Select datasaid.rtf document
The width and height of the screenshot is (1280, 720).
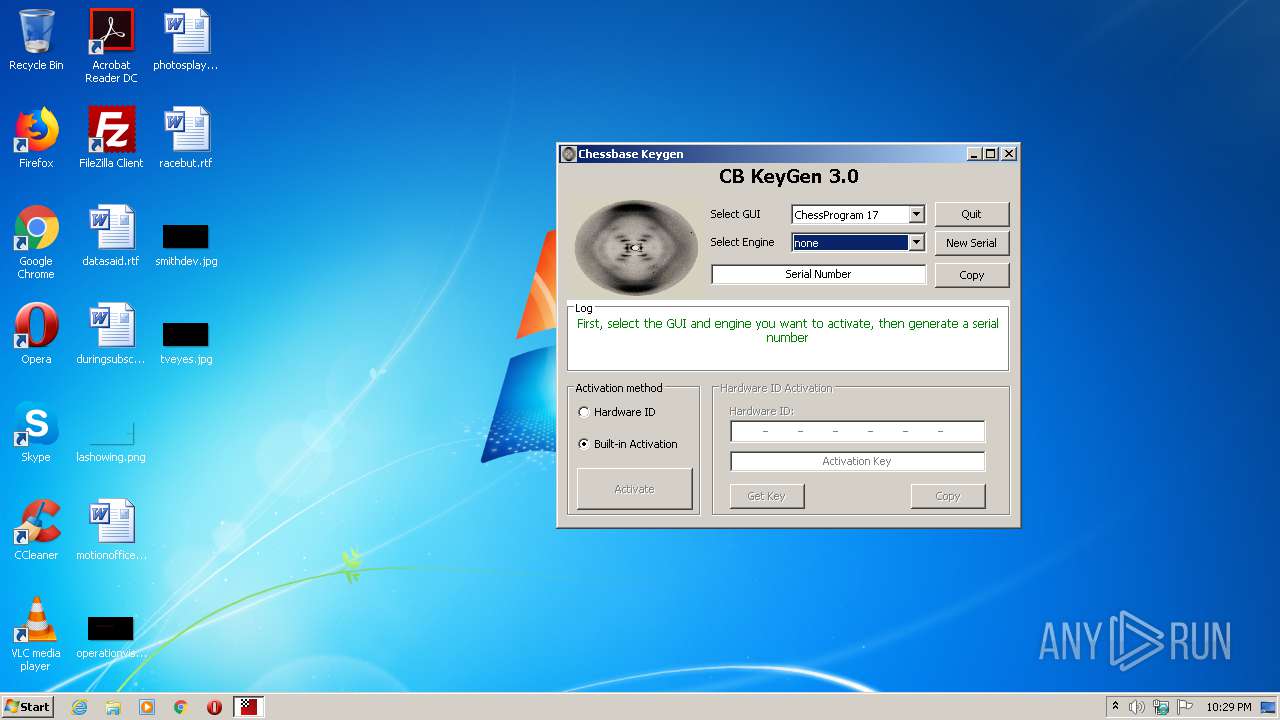click(111, 236)
